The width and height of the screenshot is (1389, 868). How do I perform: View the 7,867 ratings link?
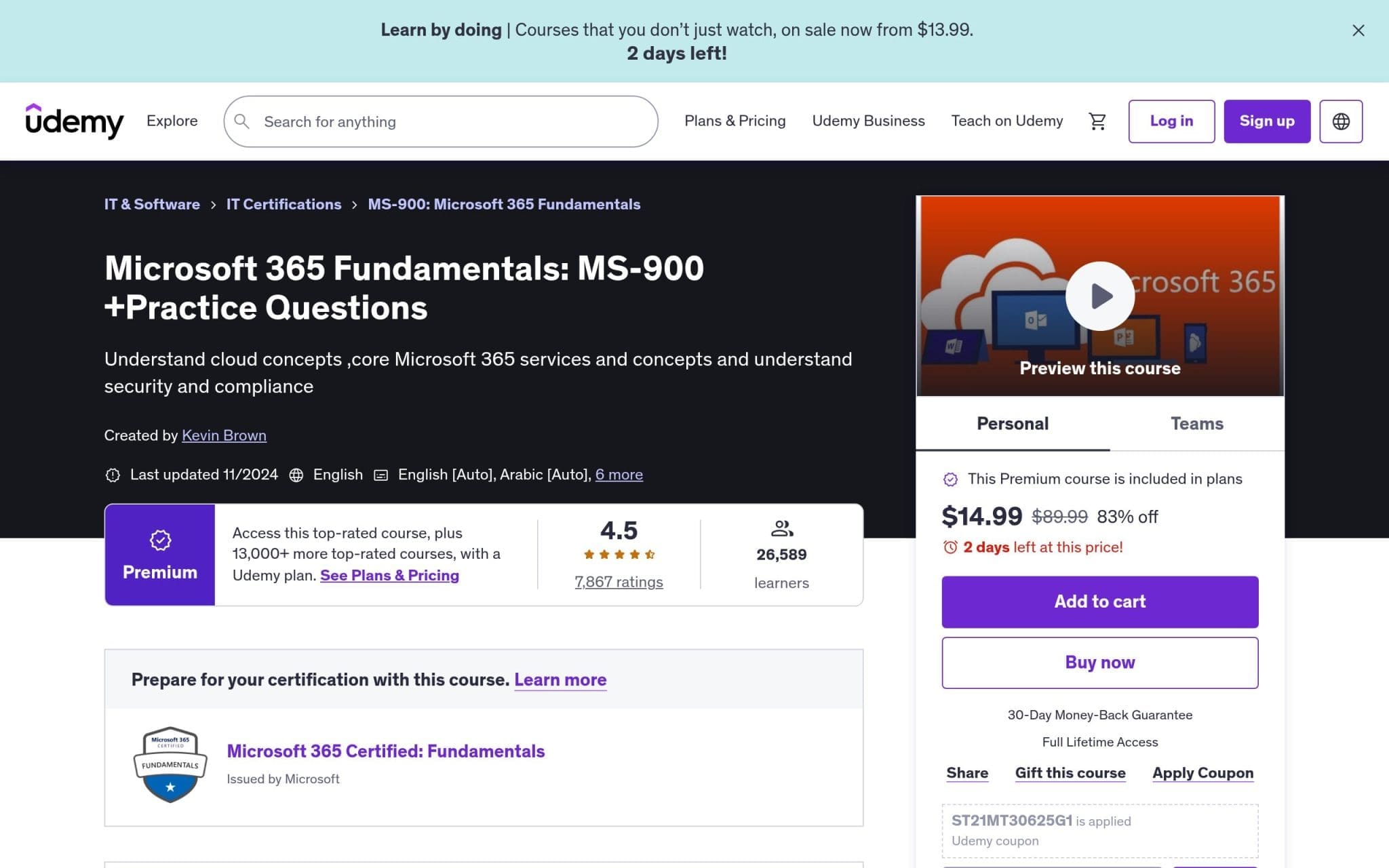[619, 582]
